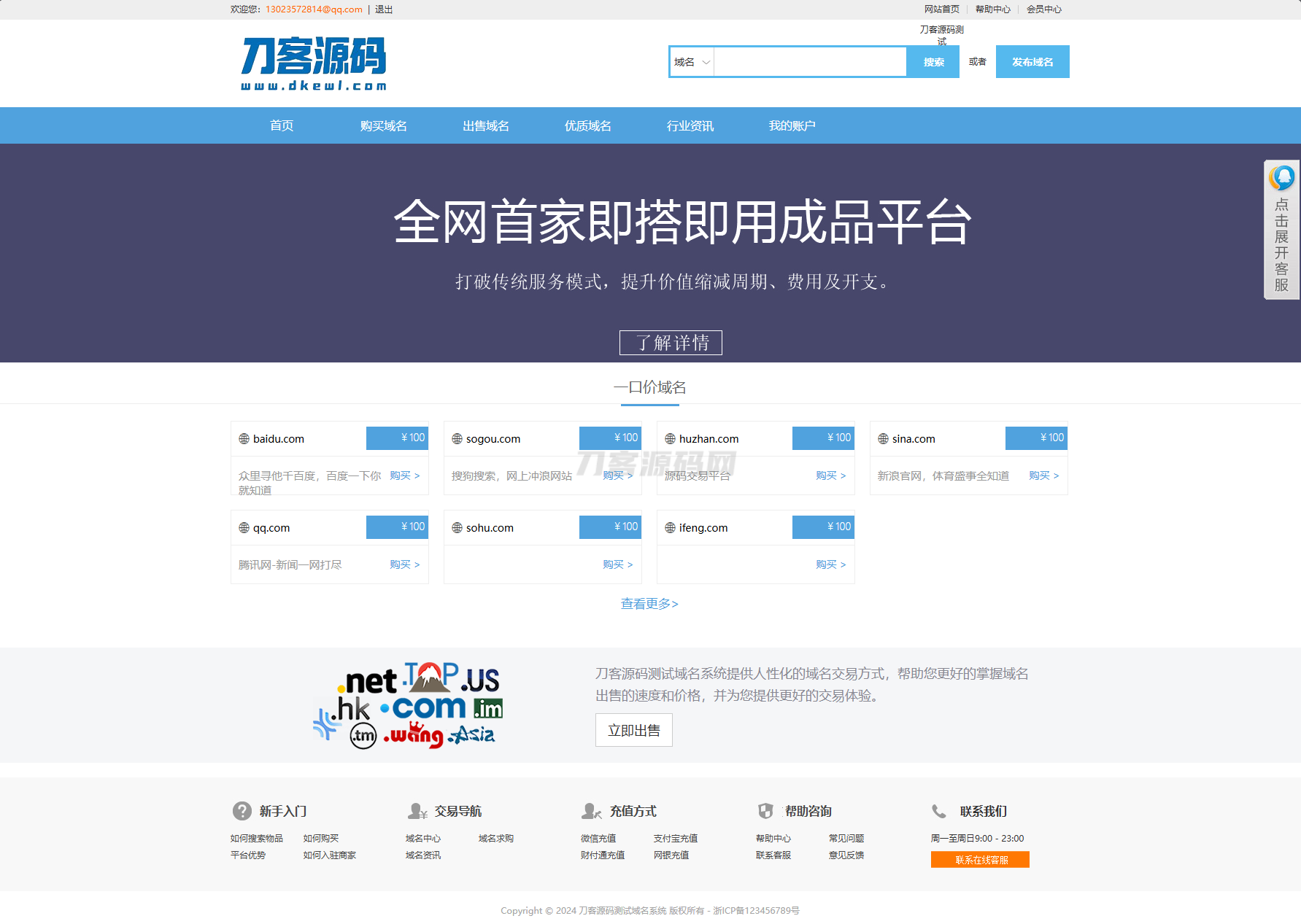
Task: Click the globe icon next to baidu.com
Action: coord(244,438)
